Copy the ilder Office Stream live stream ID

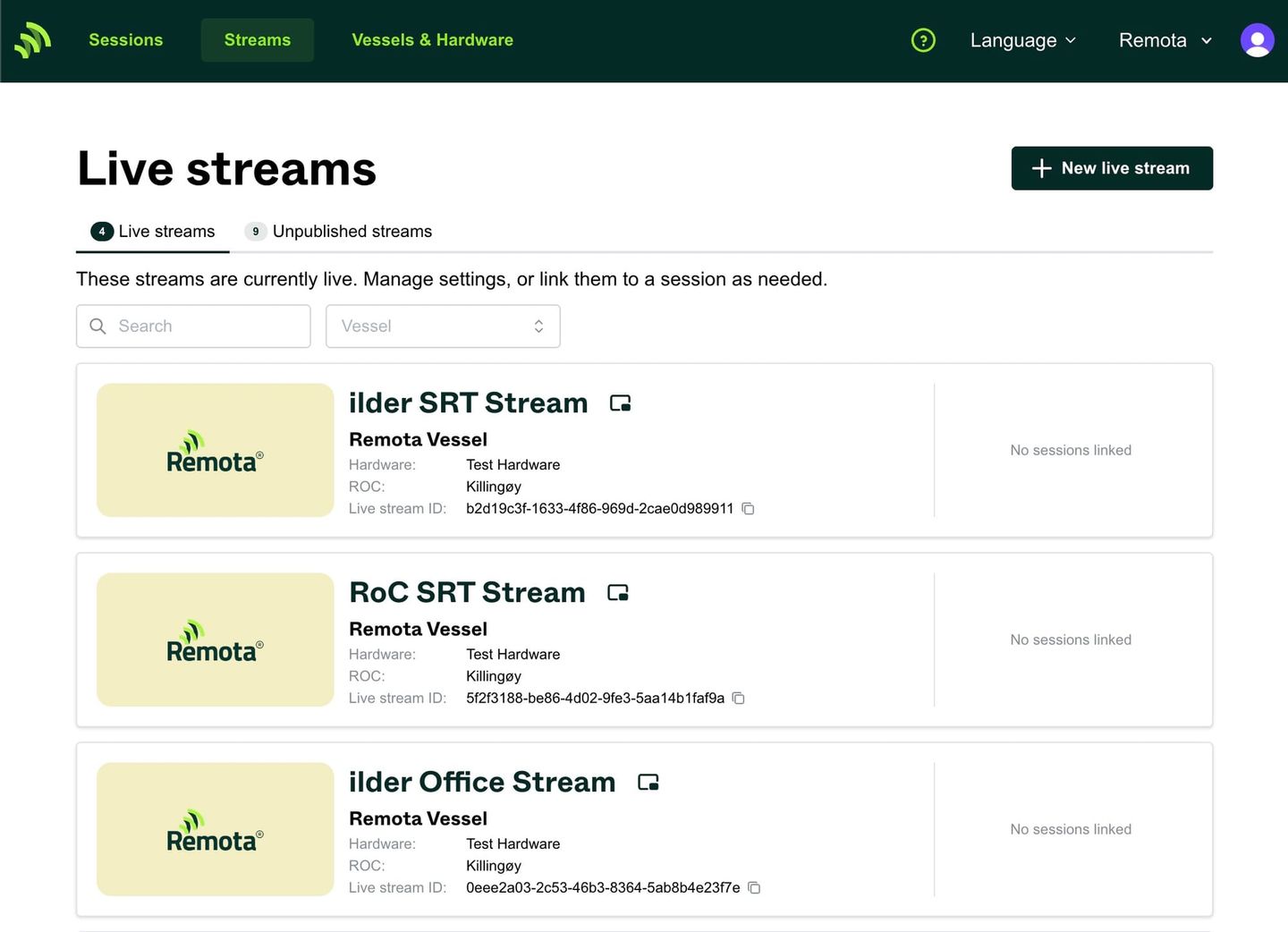point(754,888)
